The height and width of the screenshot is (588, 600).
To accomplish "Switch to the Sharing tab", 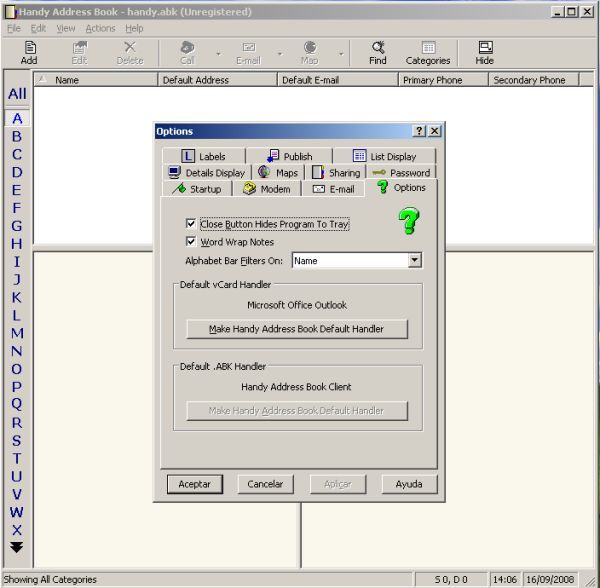I will pyautogui.click(x=336, y=173).
